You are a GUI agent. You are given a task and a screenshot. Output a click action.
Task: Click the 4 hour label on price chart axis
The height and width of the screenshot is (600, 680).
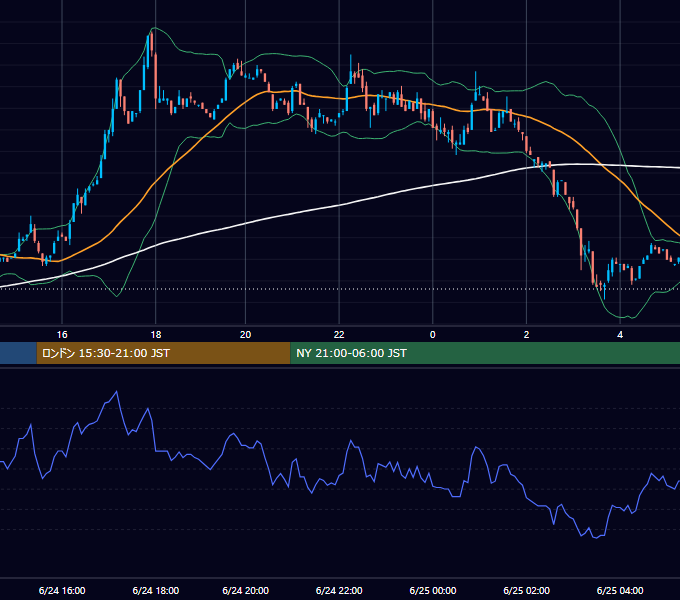pyautogui.click(x=620, y=335)
